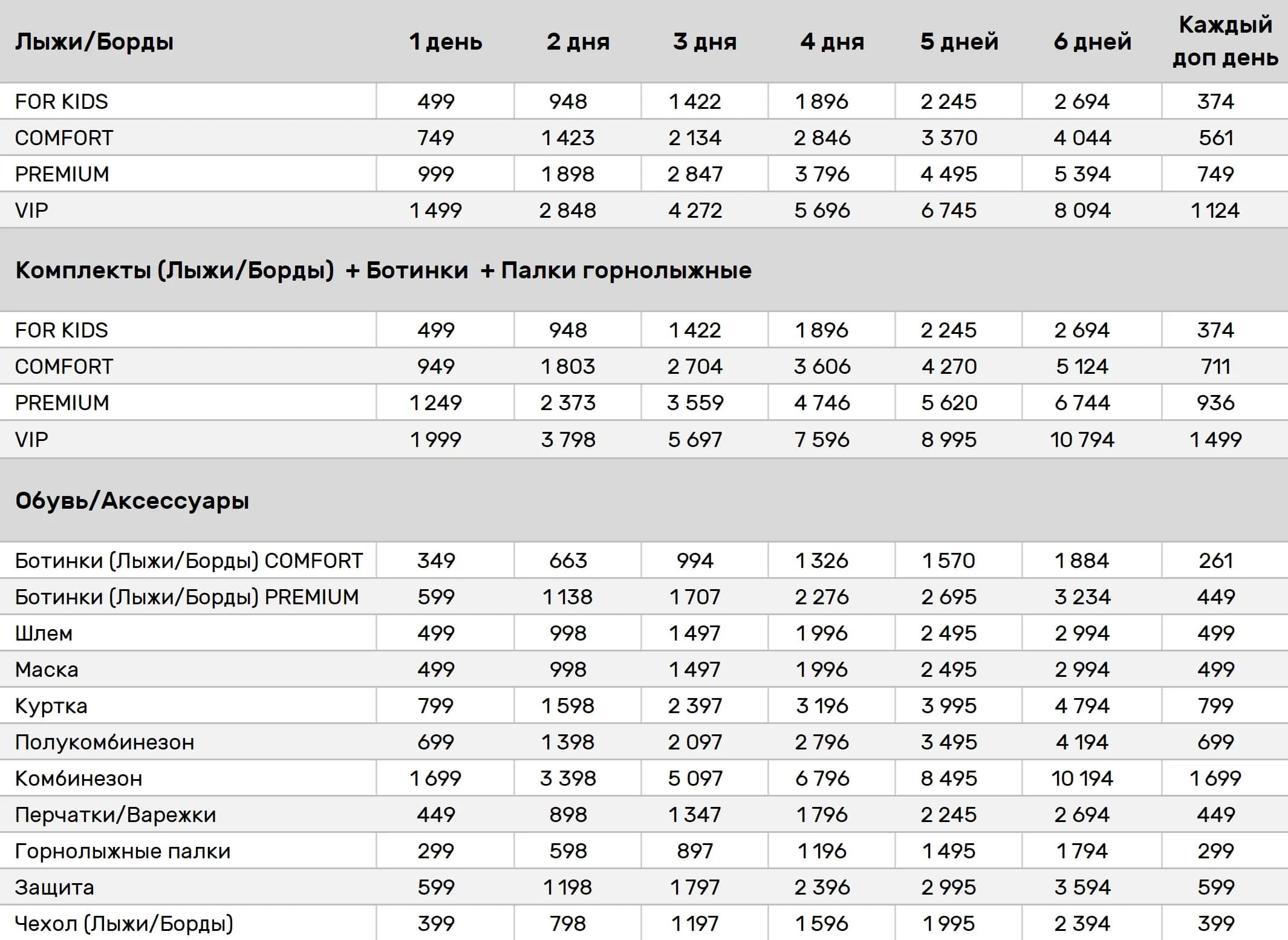Click the 'Перчатки/Варежки' row label

115,815
